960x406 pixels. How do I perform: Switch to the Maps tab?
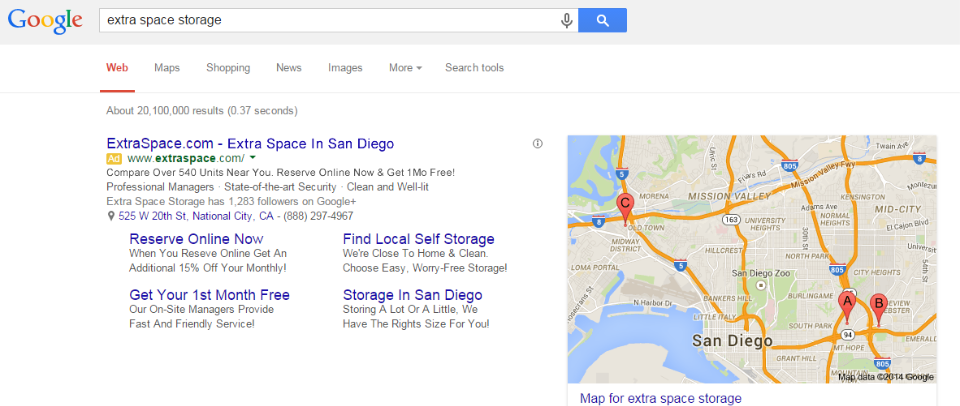(x=167, y=68)
